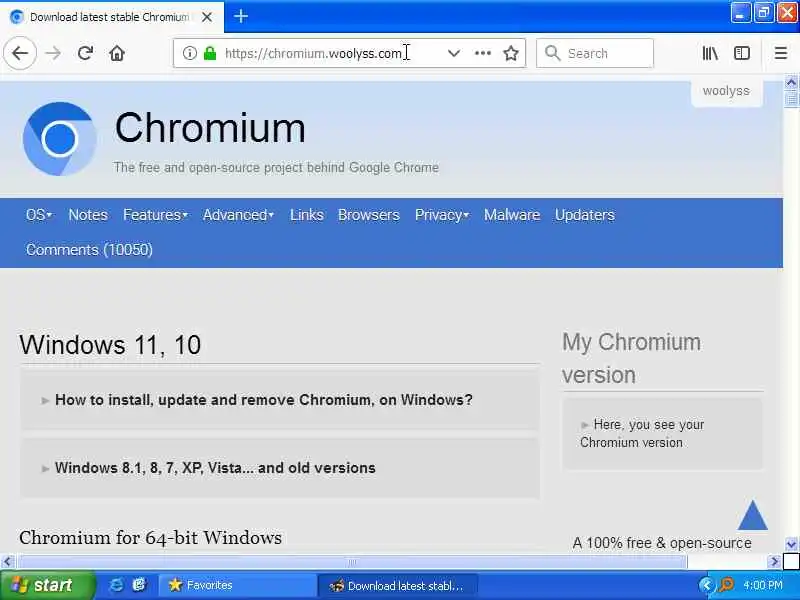This screenshot has height=600, width=800.
Task: Expand Windows 8.1, 8, 7, XP, Vista section
Action: 280,468
